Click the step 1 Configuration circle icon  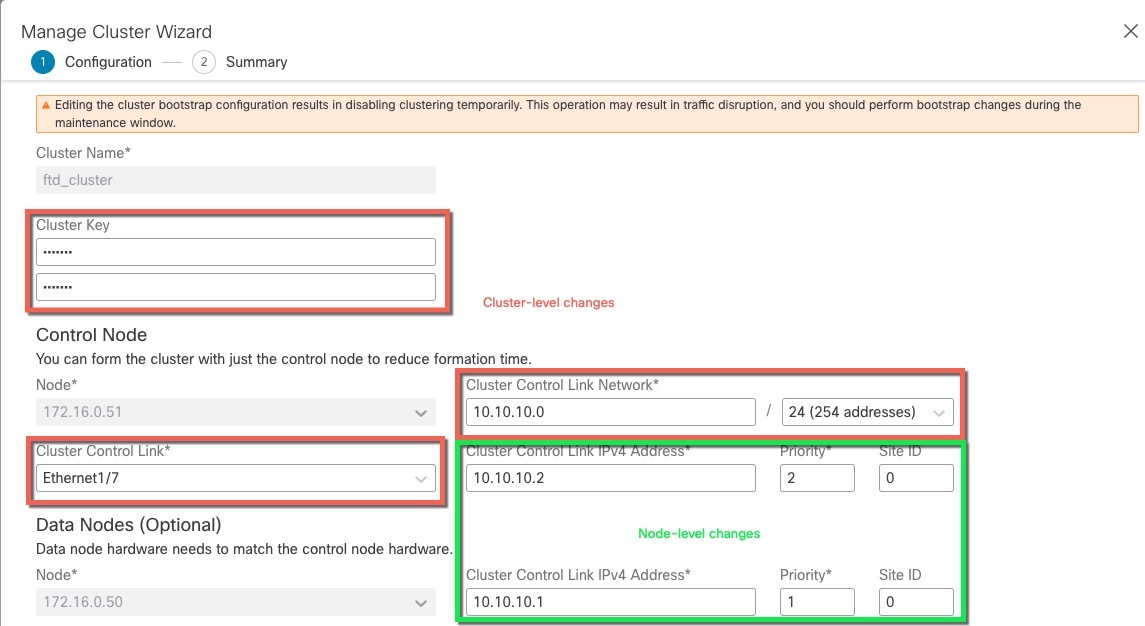coord(43,62)
